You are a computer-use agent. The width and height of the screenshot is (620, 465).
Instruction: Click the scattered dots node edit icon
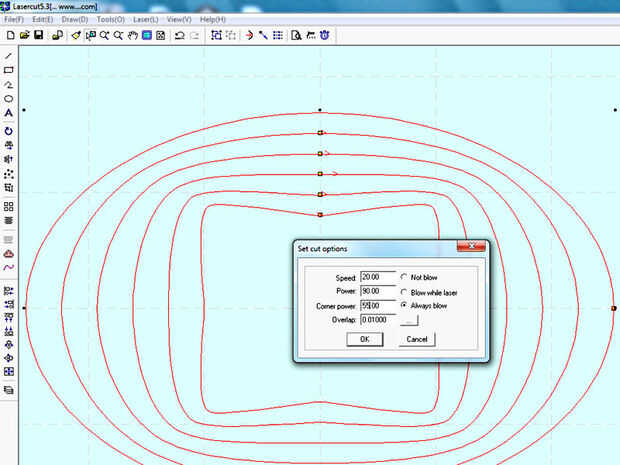click(x=9, y=174)
